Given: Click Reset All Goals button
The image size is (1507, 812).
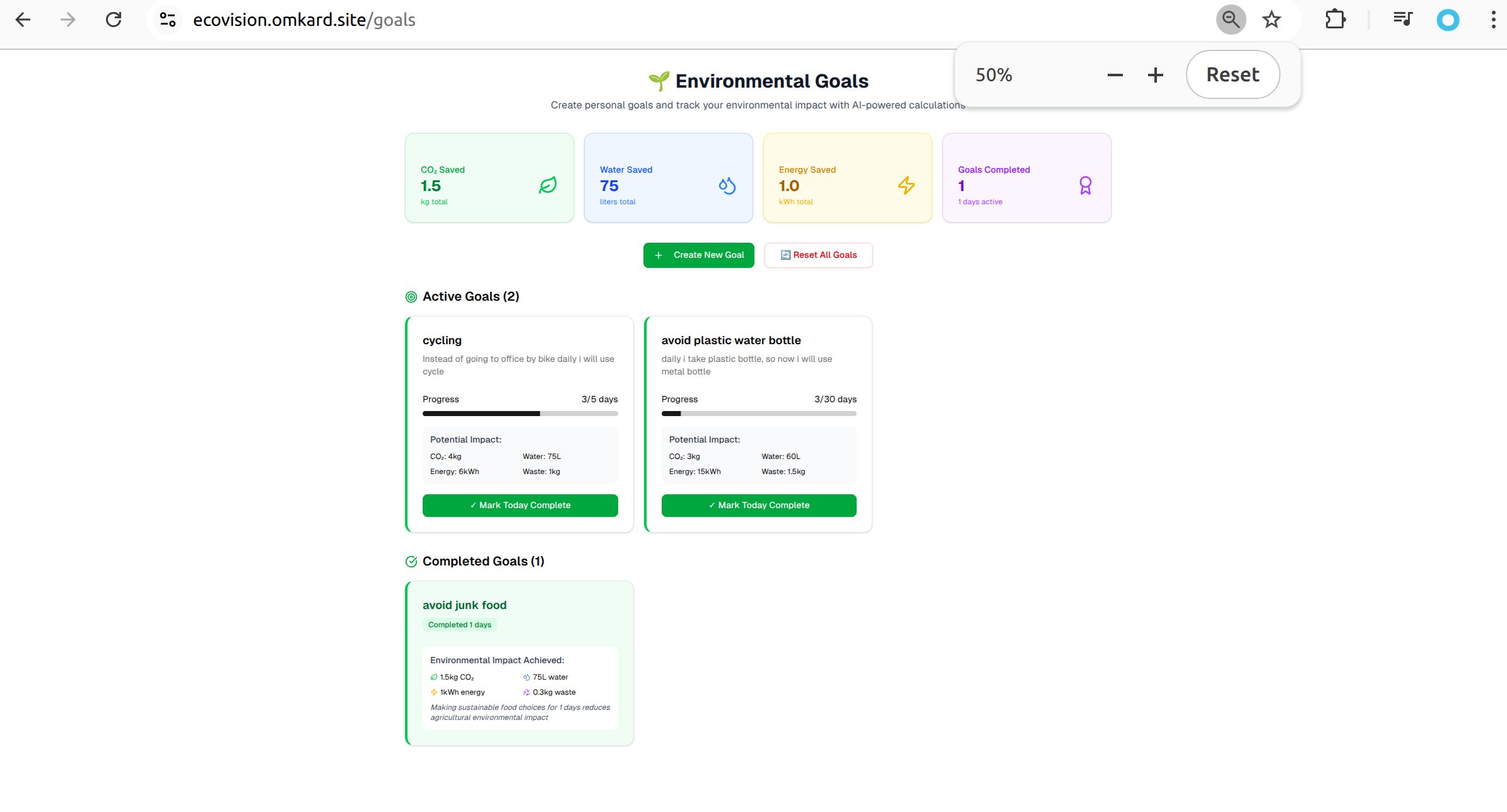Looking at the screenshot, I should coord(818,255).
